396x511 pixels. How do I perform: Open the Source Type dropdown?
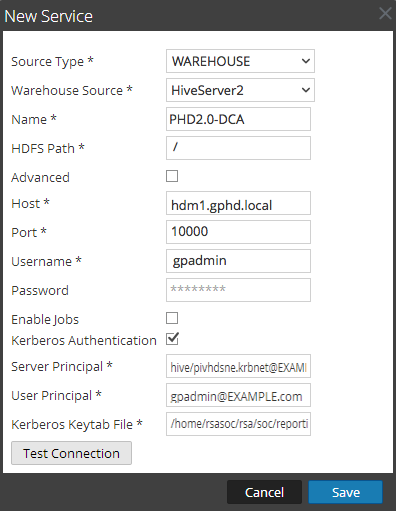[x=240, y=61]
